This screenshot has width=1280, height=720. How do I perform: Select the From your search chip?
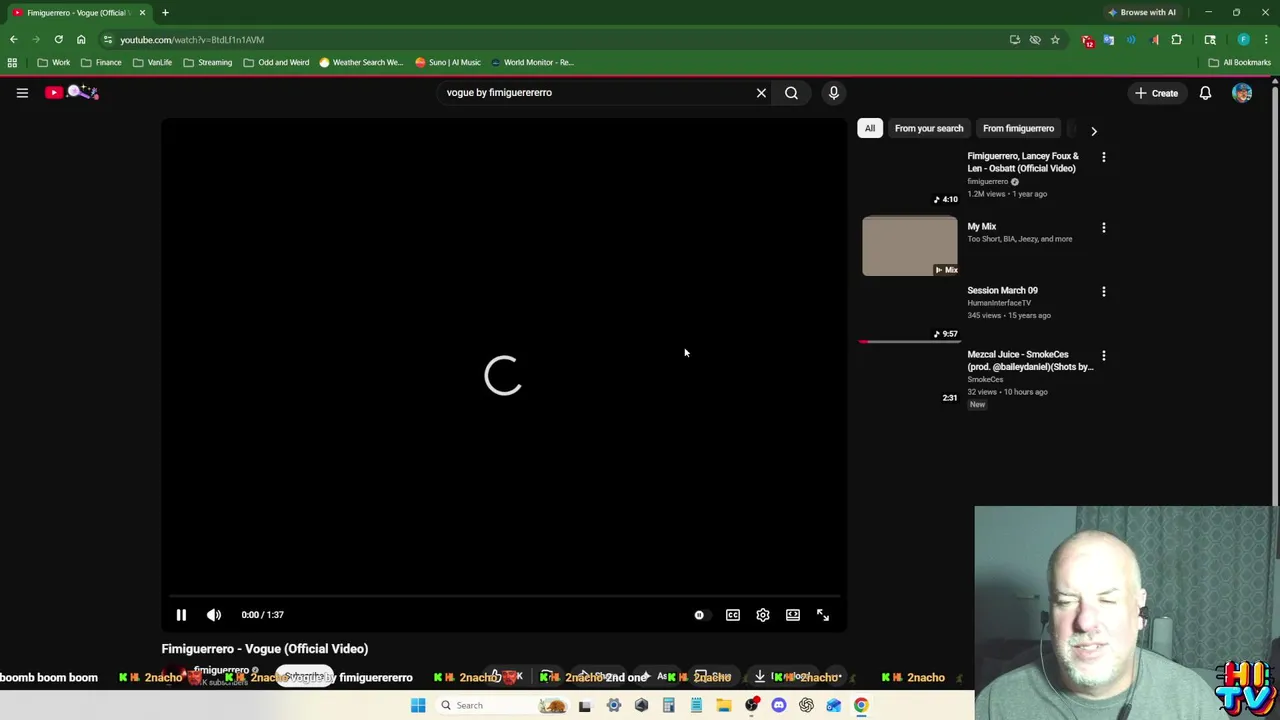pyautogui.click(x=929, y=128)
